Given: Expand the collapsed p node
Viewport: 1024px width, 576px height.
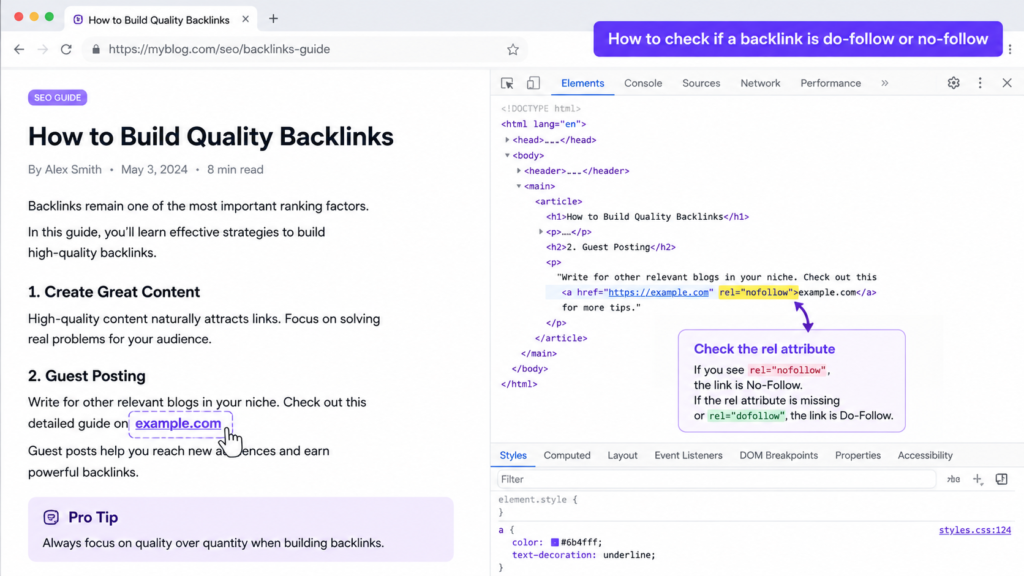Looking at the screenshot, I should tap(541, 232).
